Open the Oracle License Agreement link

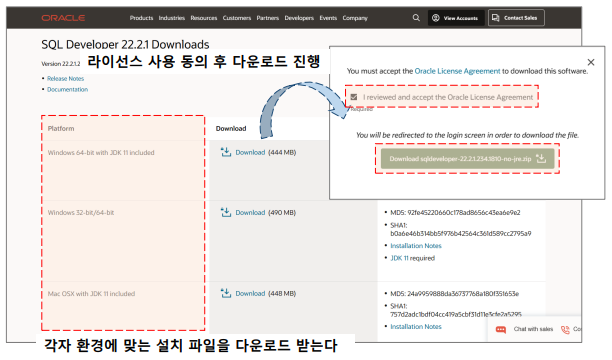457,71
